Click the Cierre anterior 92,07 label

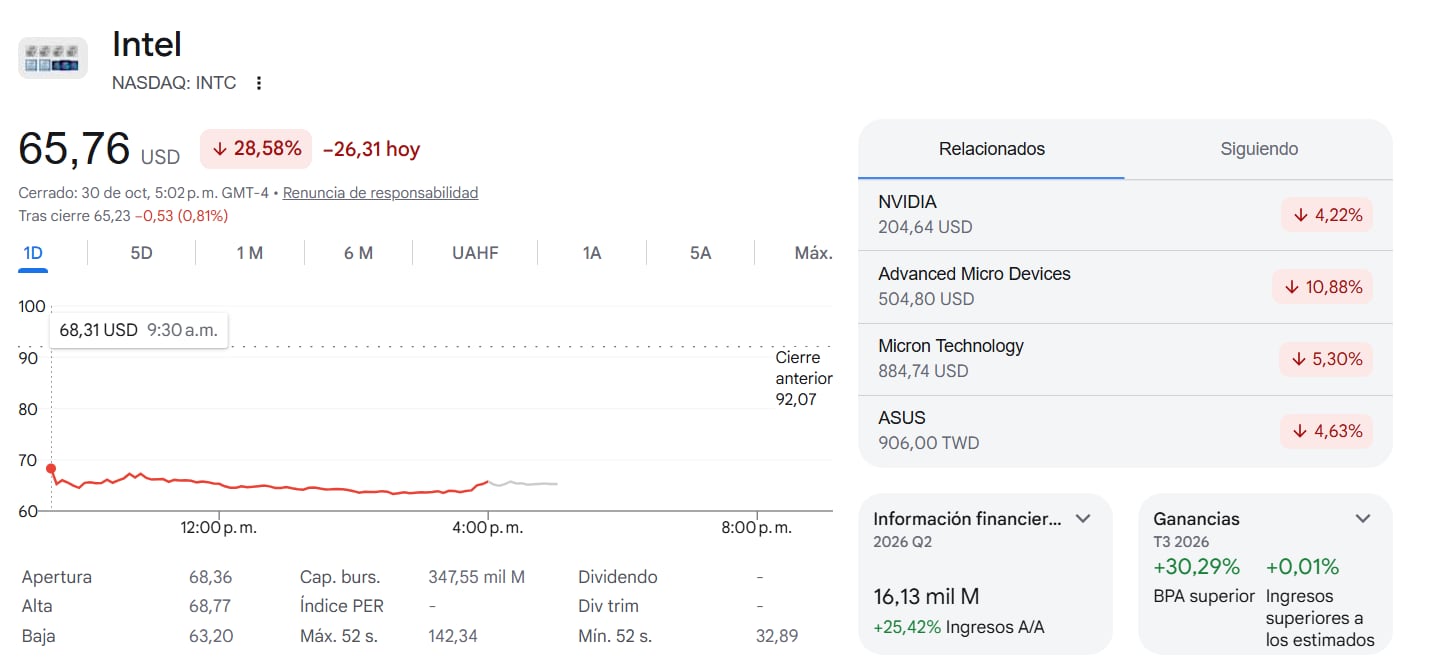pos(804,378)
